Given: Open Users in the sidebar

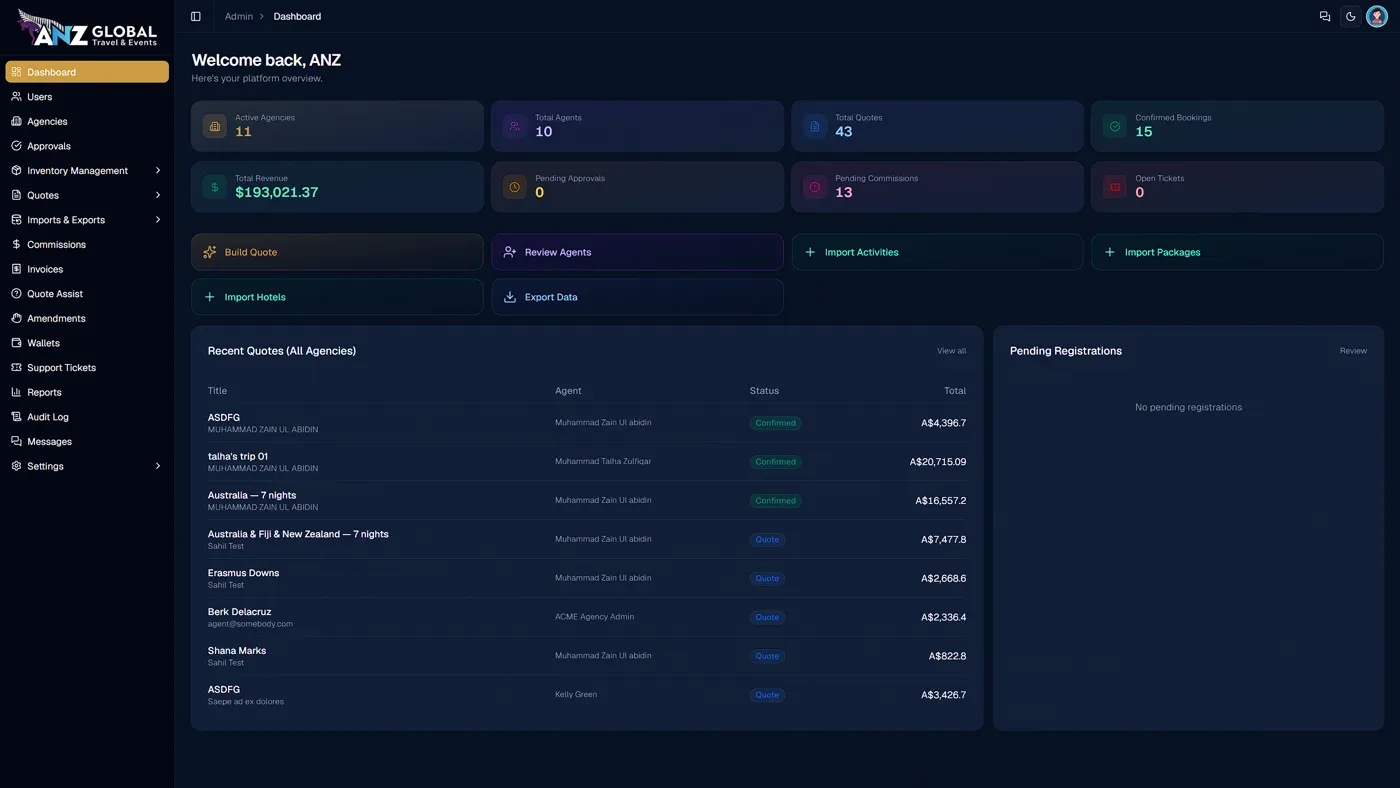Looking at the screenshot, I should (87, 97).
